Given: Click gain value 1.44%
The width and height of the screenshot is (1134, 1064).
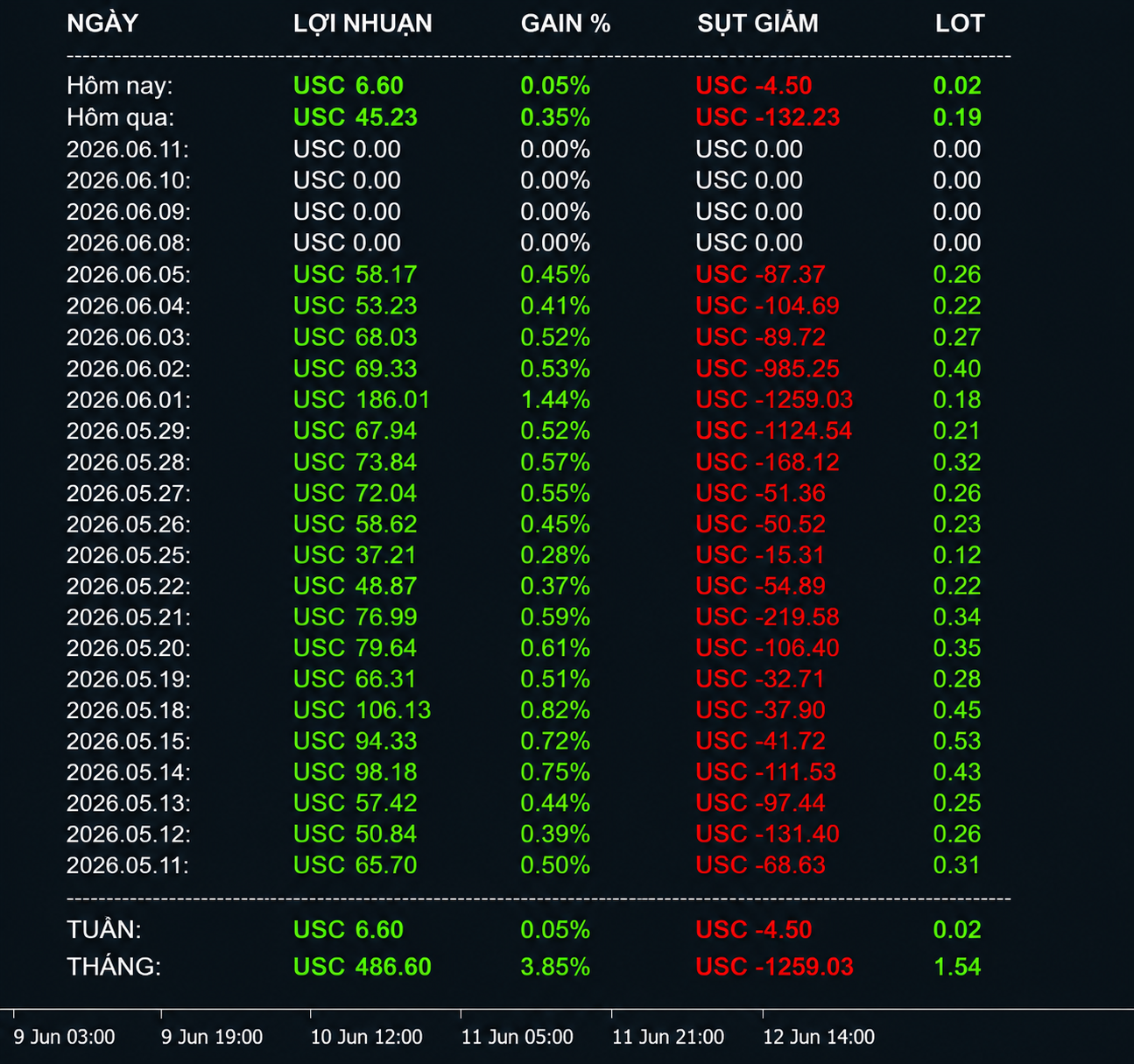Looking at the screenshot, I should click(x=555, y=399).
